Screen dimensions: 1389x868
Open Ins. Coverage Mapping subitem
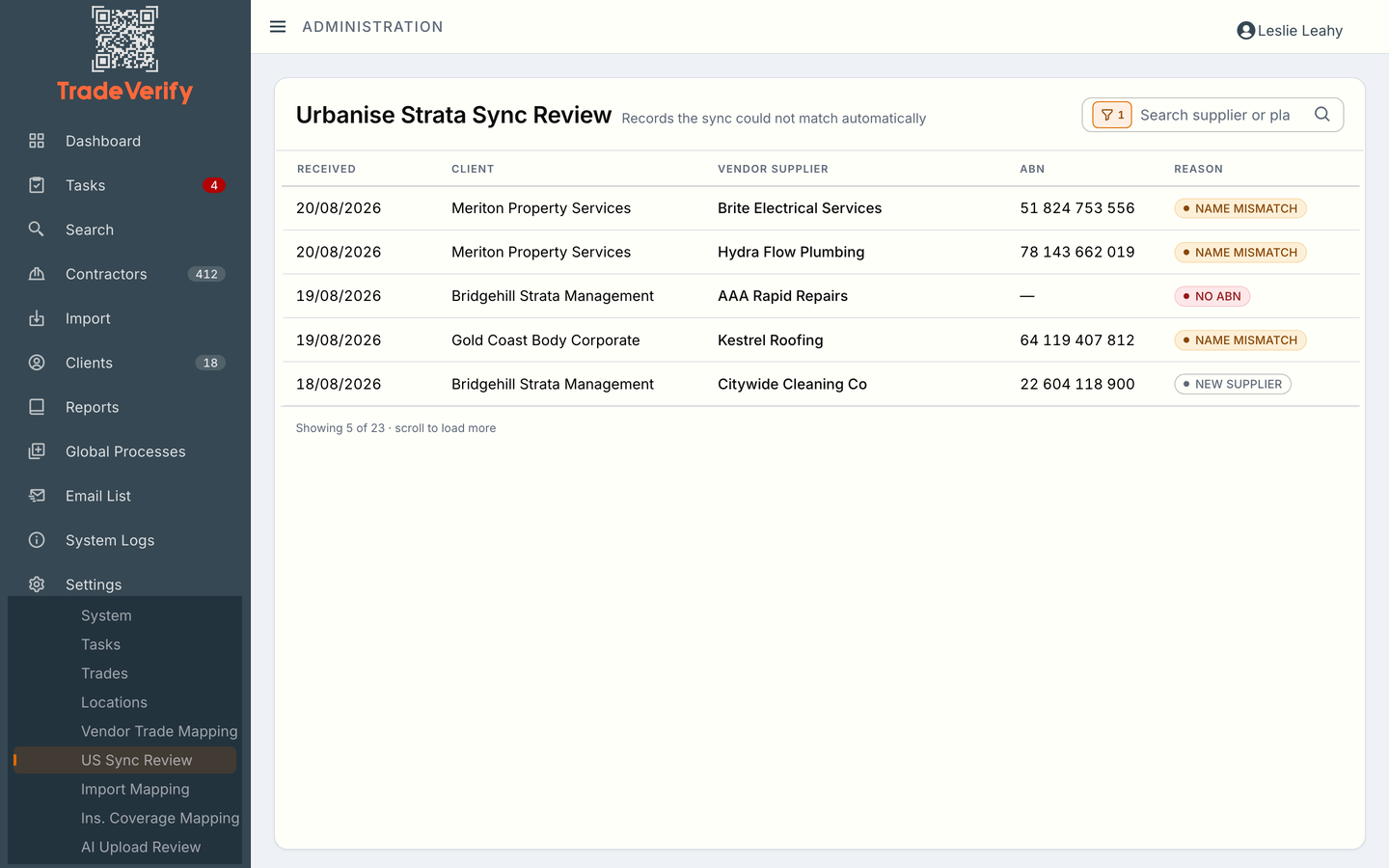click(160, 818)
